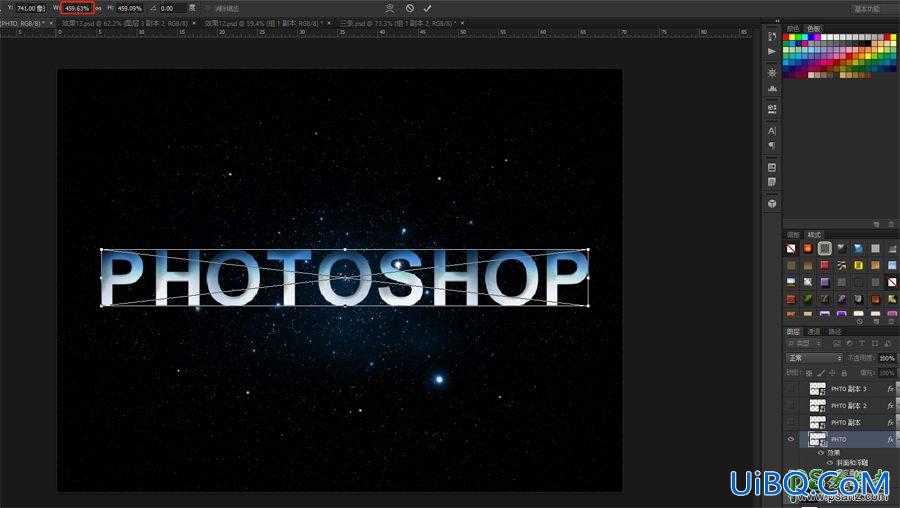Open the History panel icon in dock

coord(772,36)
